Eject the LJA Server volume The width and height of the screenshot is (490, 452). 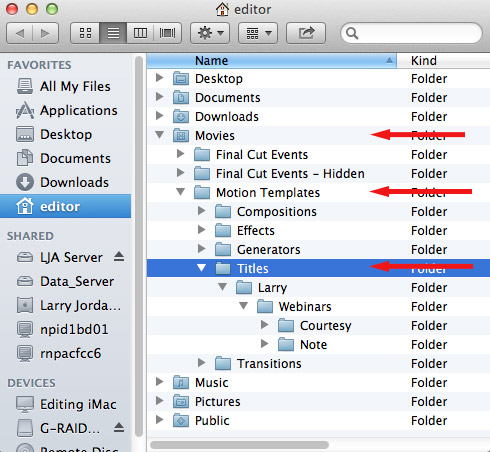tap(119, 257)
